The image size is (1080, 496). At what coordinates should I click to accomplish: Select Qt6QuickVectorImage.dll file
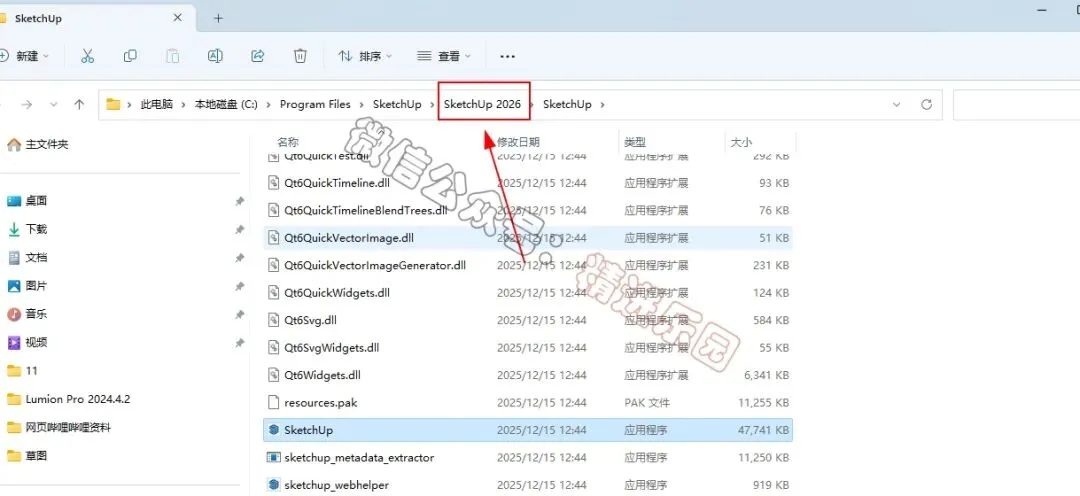(528, 238)
